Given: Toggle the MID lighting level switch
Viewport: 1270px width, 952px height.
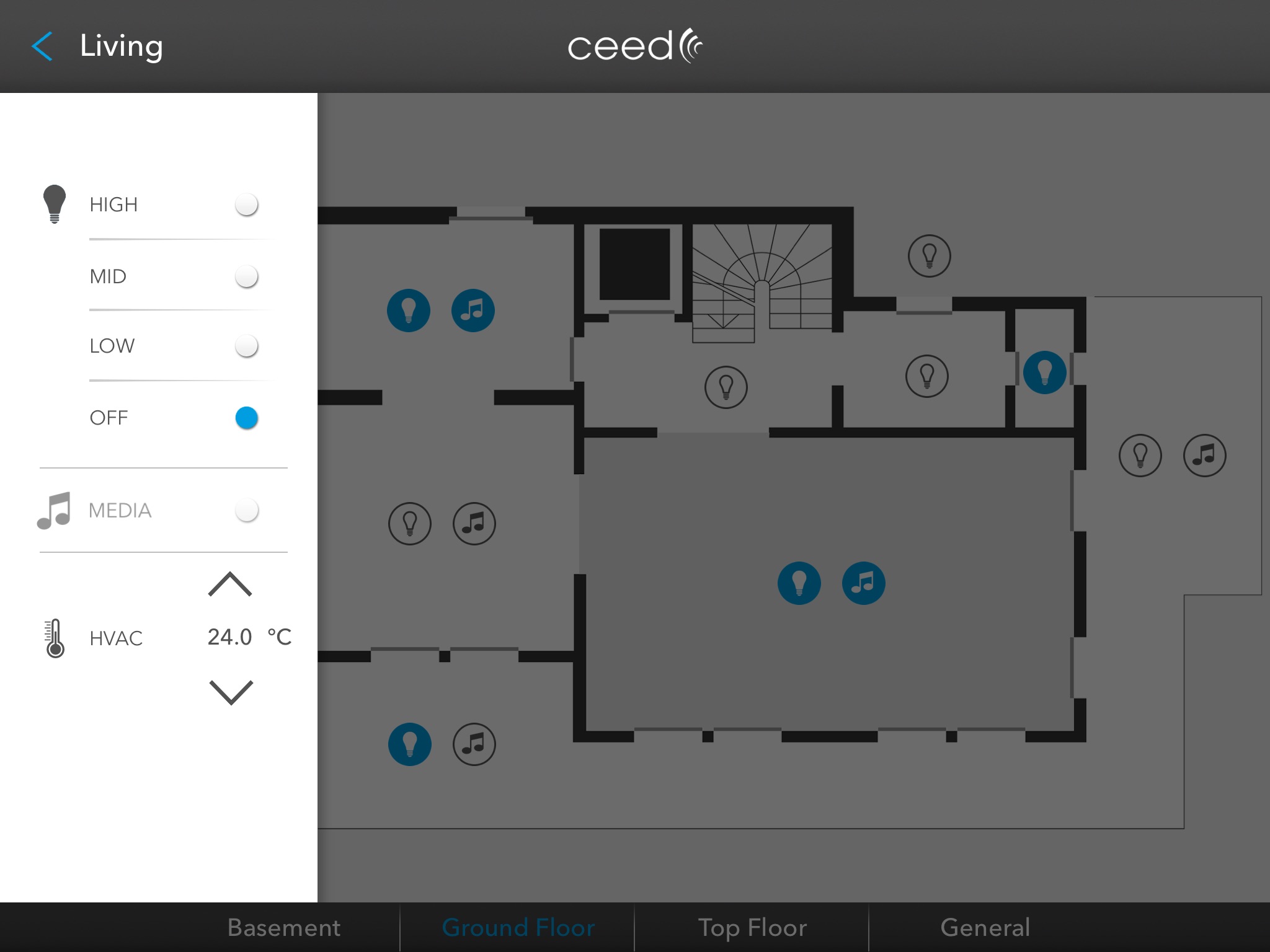Looking at the screenshot, I should point(247,277).
